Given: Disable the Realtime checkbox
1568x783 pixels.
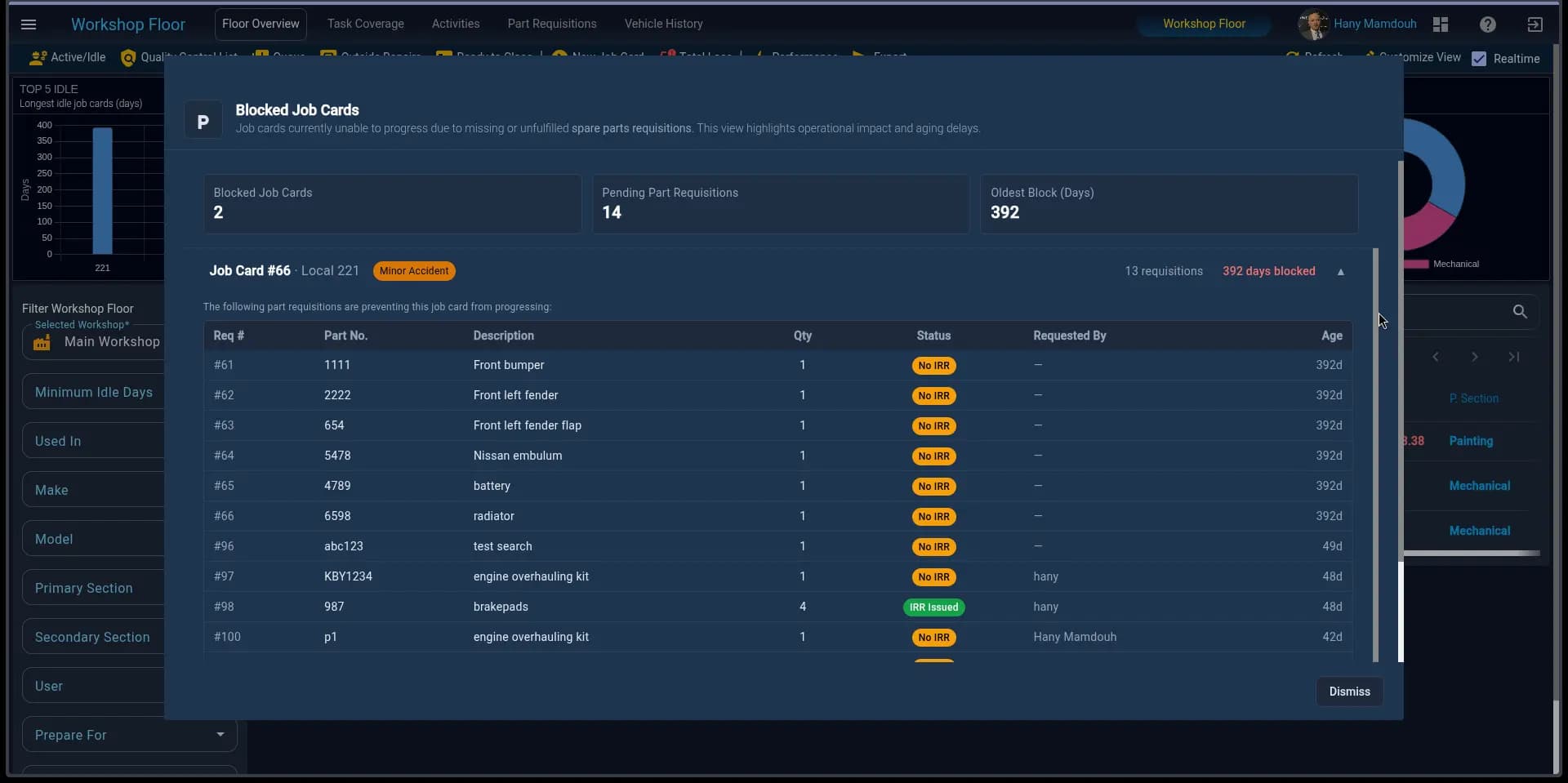Looking at the screenshot, I should pos(1481,58).
